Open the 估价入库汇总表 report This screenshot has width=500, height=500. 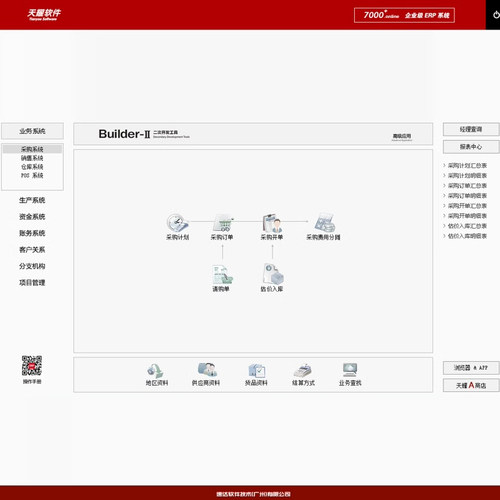point(467,226)
